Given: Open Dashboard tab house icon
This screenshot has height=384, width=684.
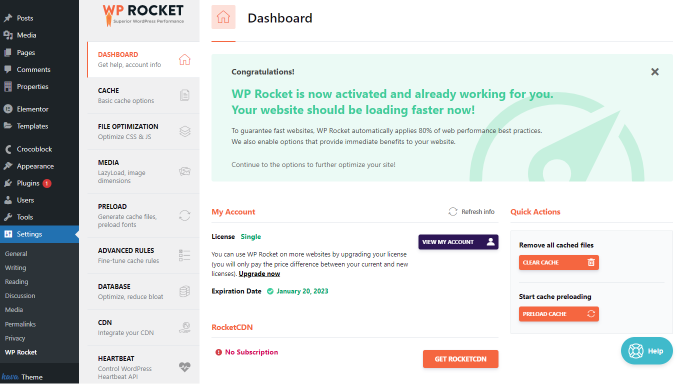Looking at the screenshot, I should tap(185, 59).
